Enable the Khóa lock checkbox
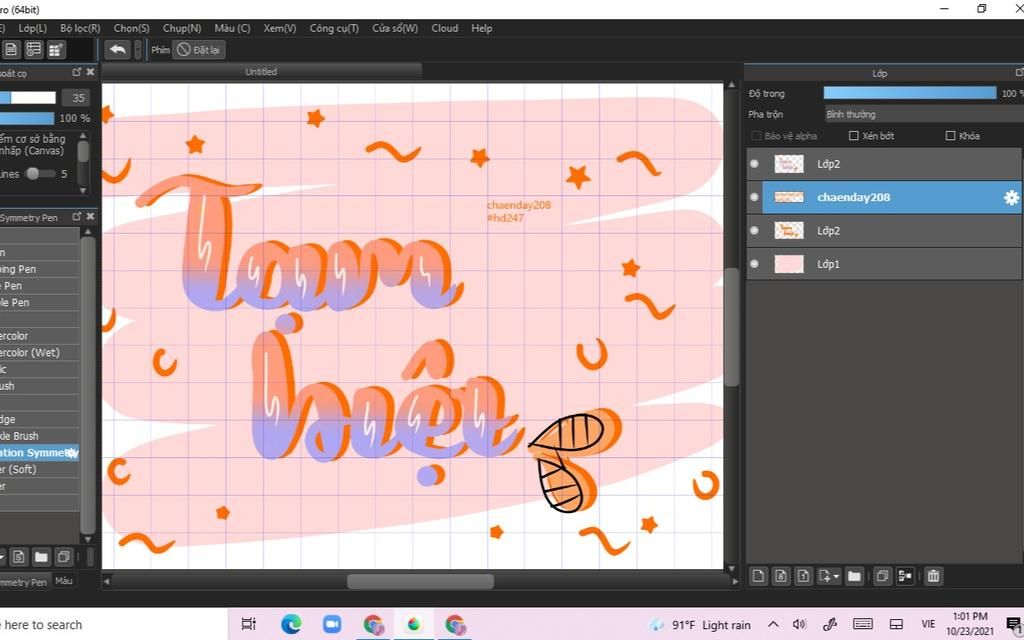Screen dimensions: 1024x640 [x=950, y=136]
